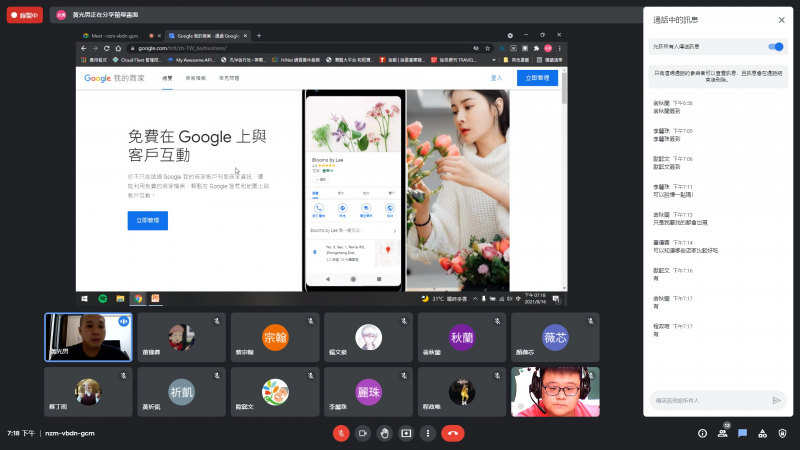
Task: Click the google.com address bar in shared browser
Action: (301, 48)
